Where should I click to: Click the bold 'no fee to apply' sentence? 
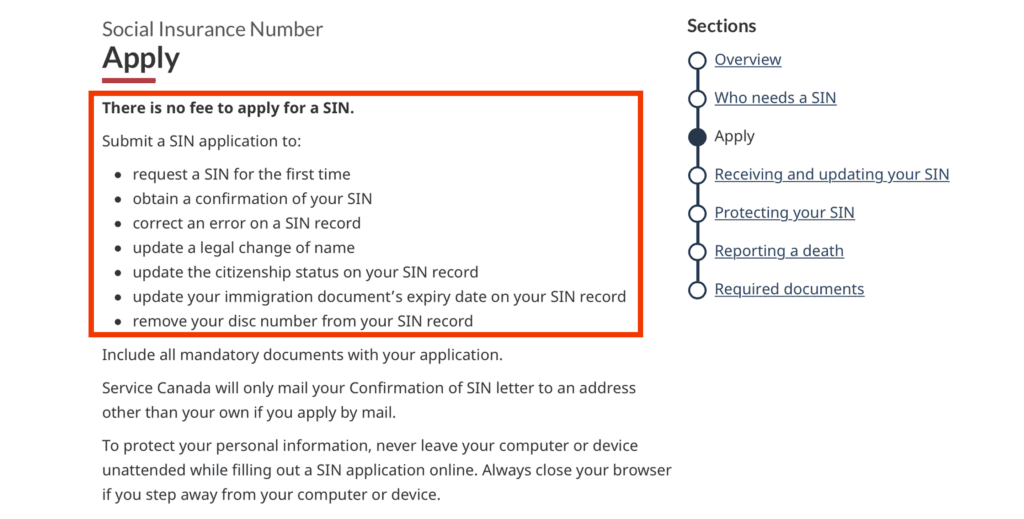tap(228, 108)
